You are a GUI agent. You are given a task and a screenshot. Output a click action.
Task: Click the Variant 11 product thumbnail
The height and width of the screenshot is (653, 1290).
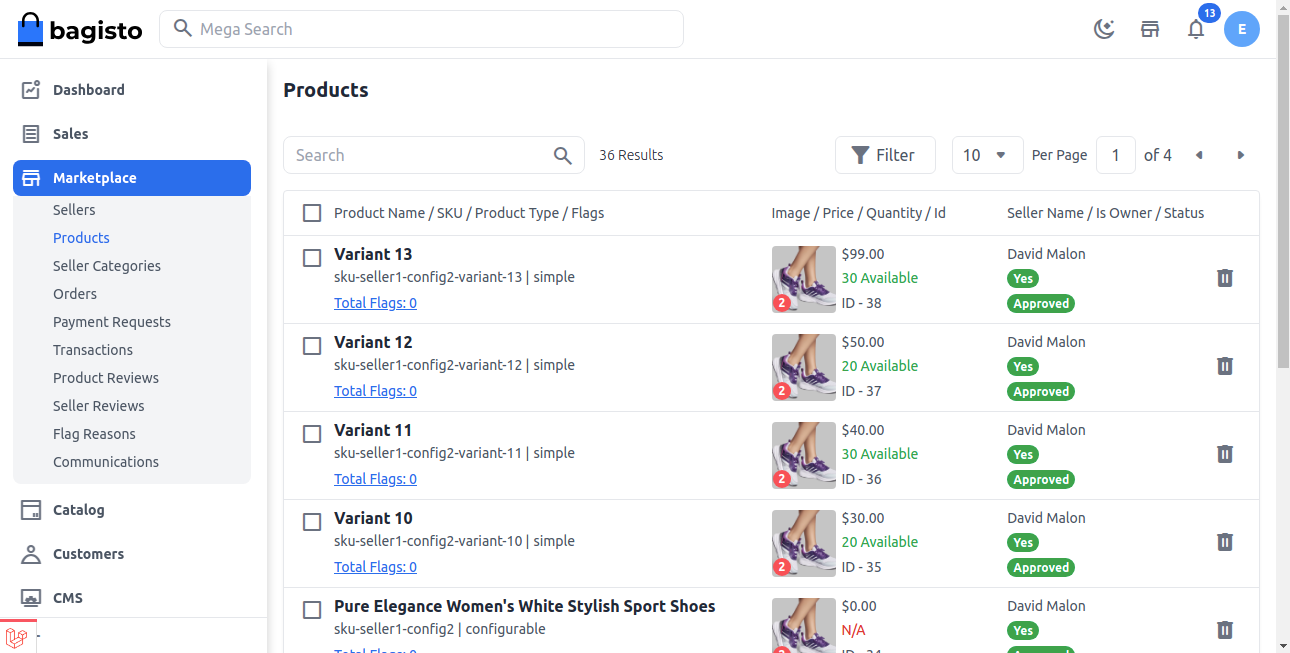coord(803,455)
